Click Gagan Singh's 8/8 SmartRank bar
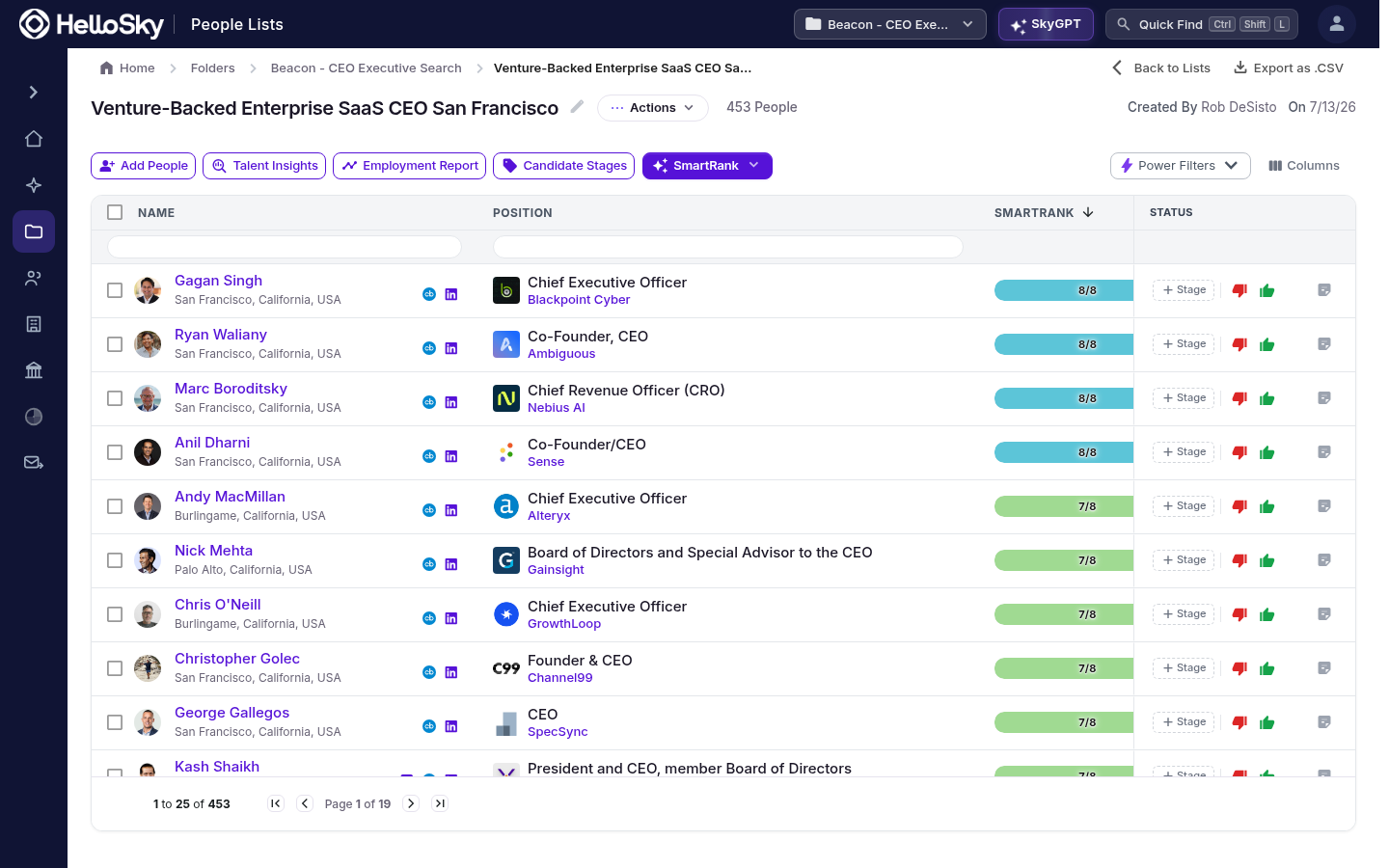 pyautogui.click(x=1064, y=290)
